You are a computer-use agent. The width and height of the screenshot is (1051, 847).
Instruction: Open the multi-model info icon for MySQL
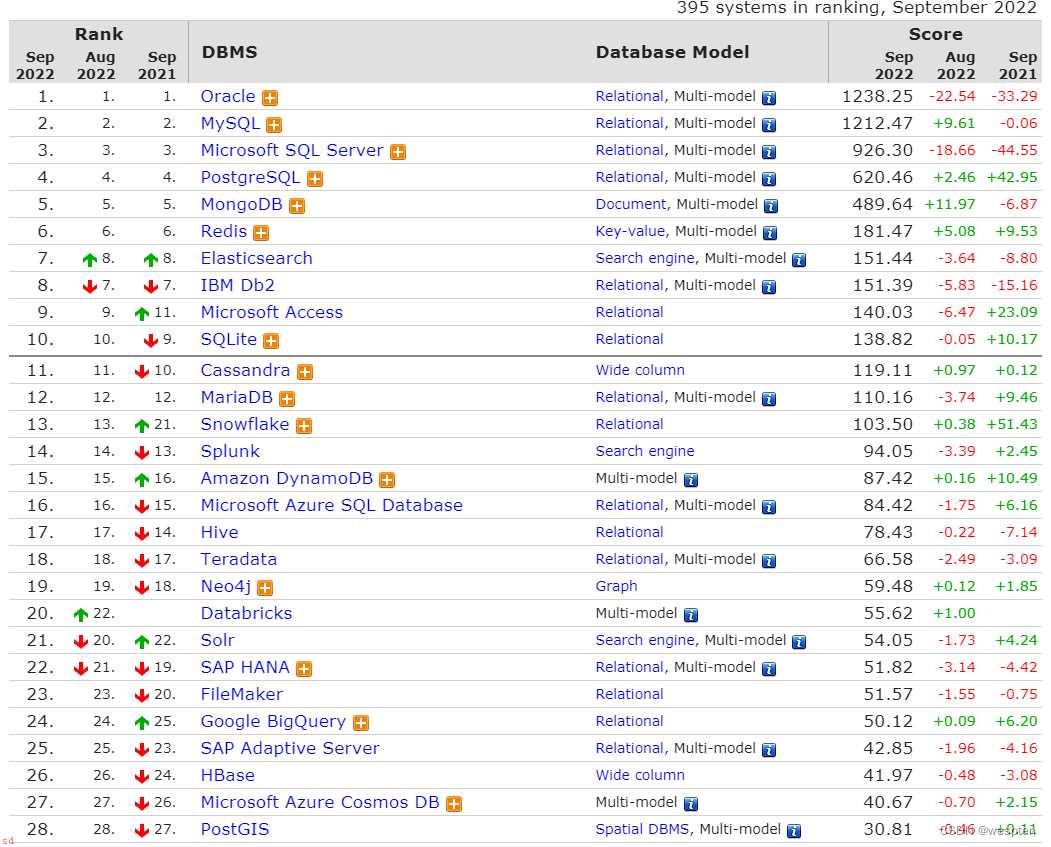pos(769,125)
